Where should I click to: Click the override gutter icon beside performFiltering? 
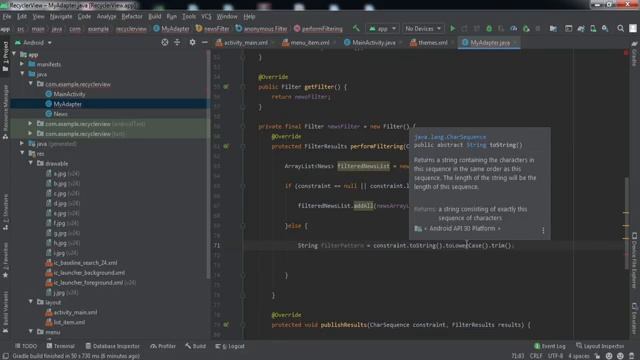pos(226,147)
